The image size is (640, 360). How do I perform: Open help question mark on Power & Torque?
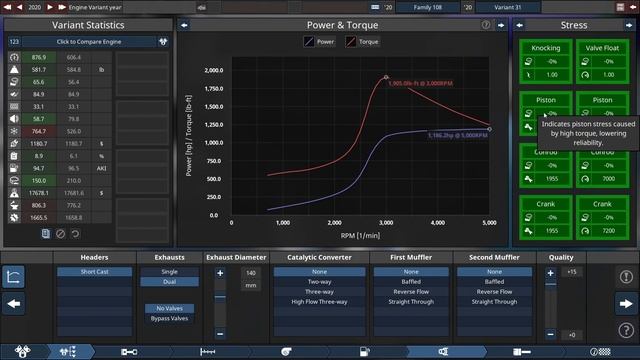486,25
